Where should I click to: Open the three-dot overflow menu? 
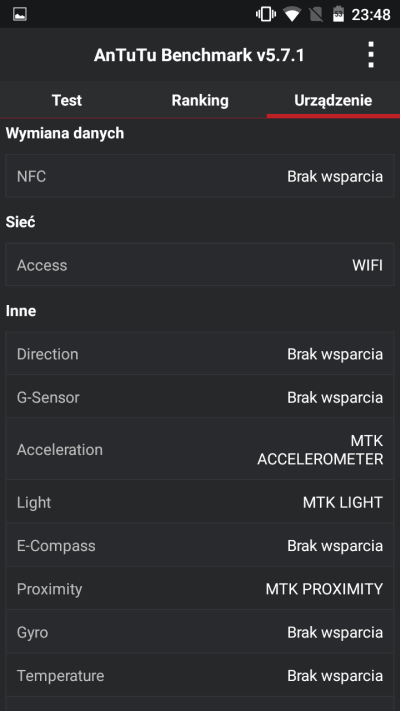pos(371,55)
